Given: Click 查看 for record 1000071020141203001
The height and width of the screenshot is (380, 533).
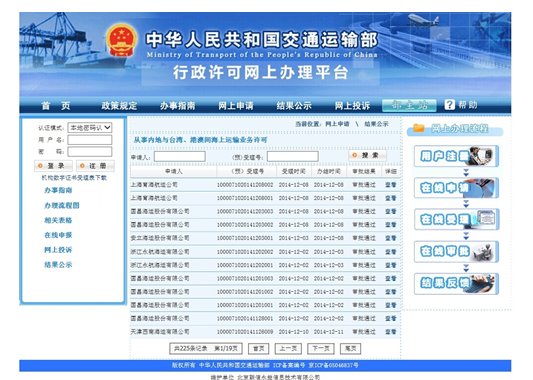Looking at the screenshot, I should [391, 238].
